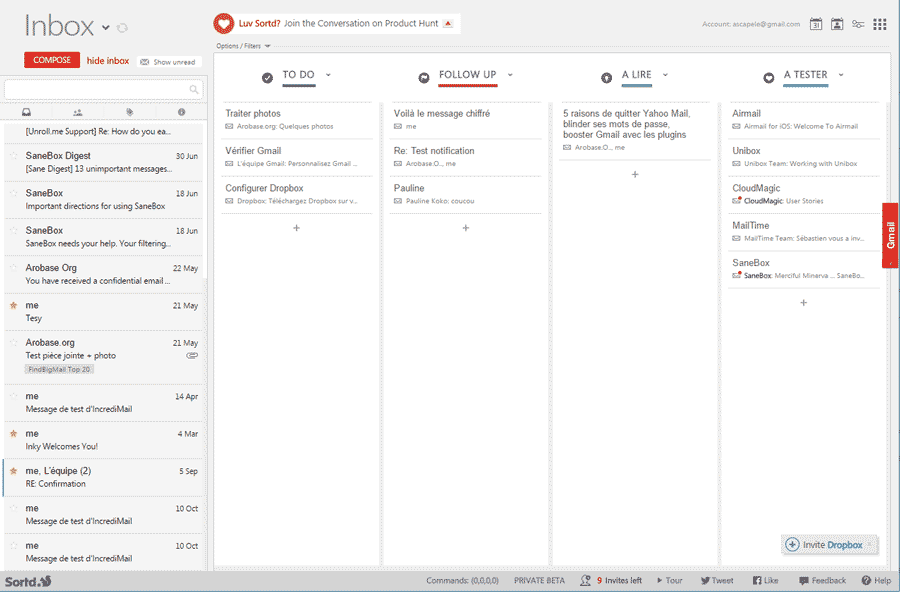Click the round icon beside FOLLOW UP

(x=424, y=78)
